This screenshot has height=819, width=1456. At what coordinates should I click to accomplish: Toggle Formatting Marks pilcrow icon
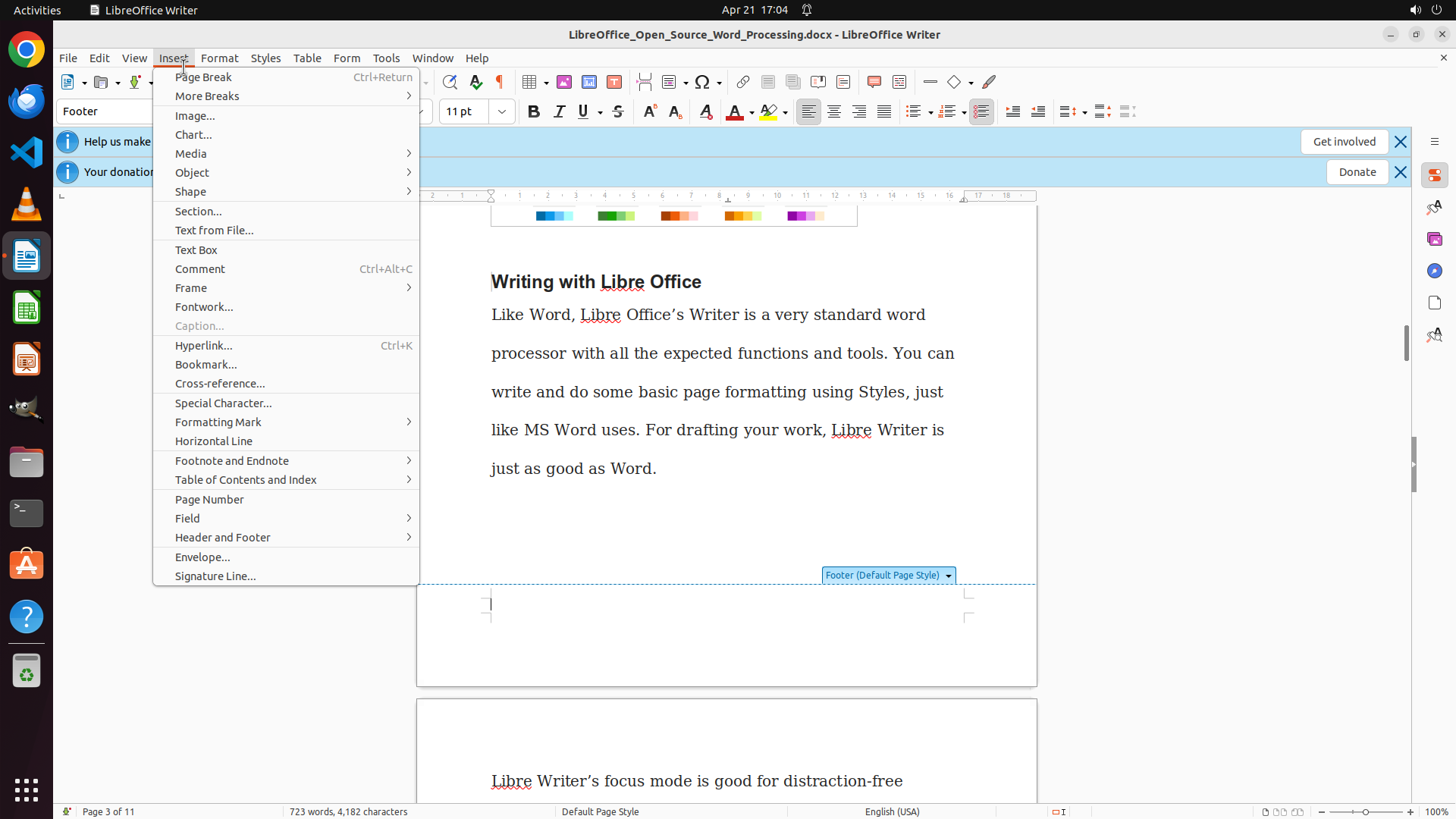click(x=500, y=82)
